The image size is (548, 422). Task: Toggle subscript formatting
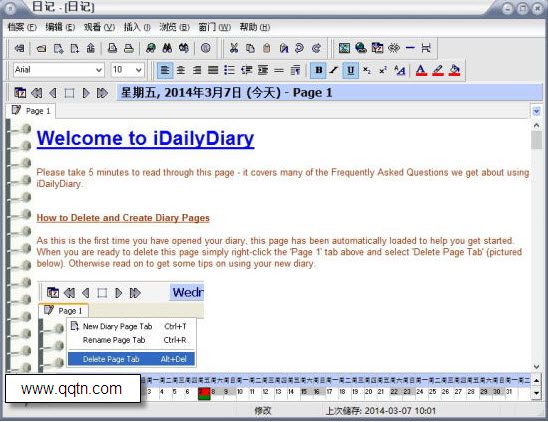(x=366, y=70)
